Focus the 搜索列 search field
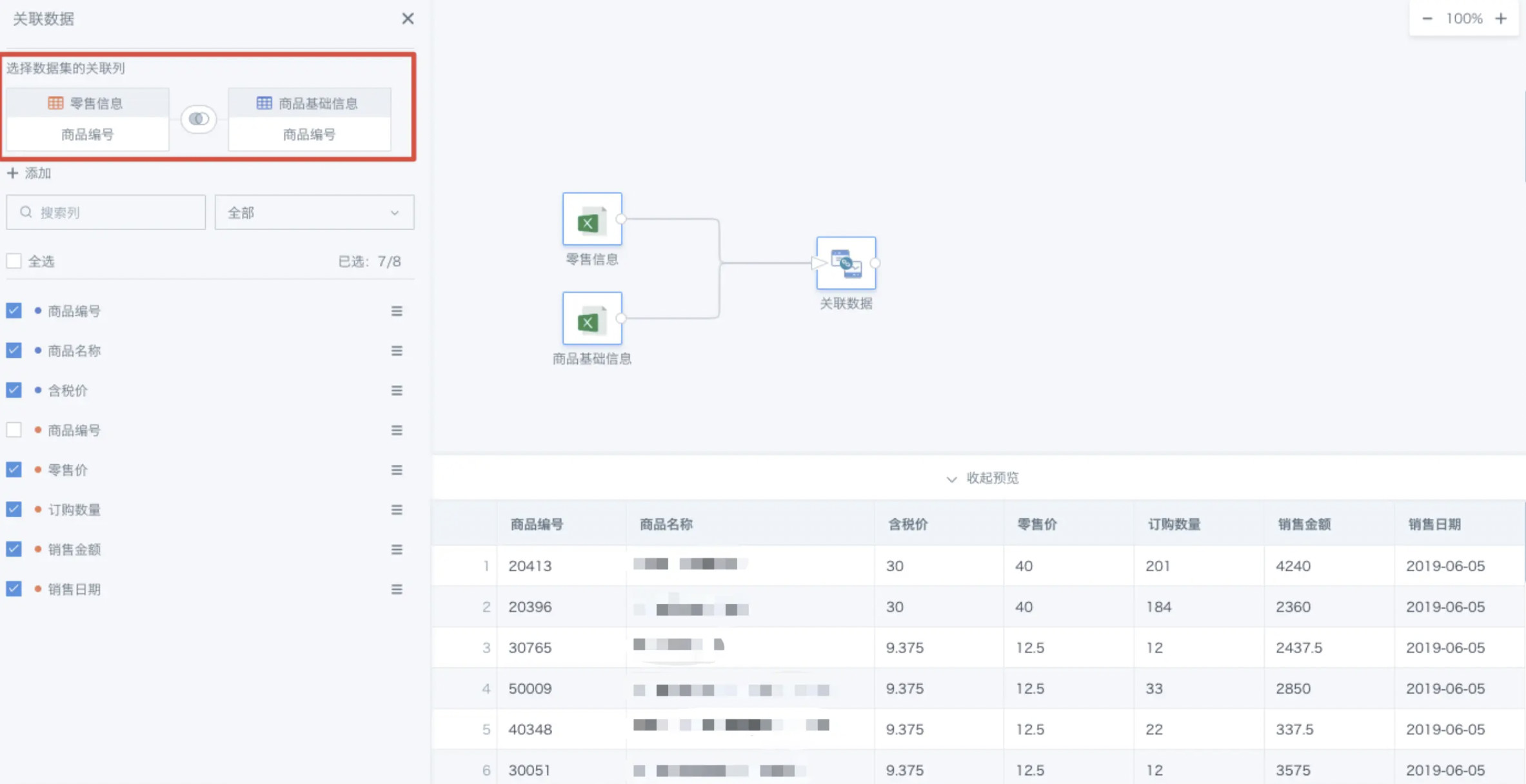This screenshot has width=1526, height=784. [106, 212]
